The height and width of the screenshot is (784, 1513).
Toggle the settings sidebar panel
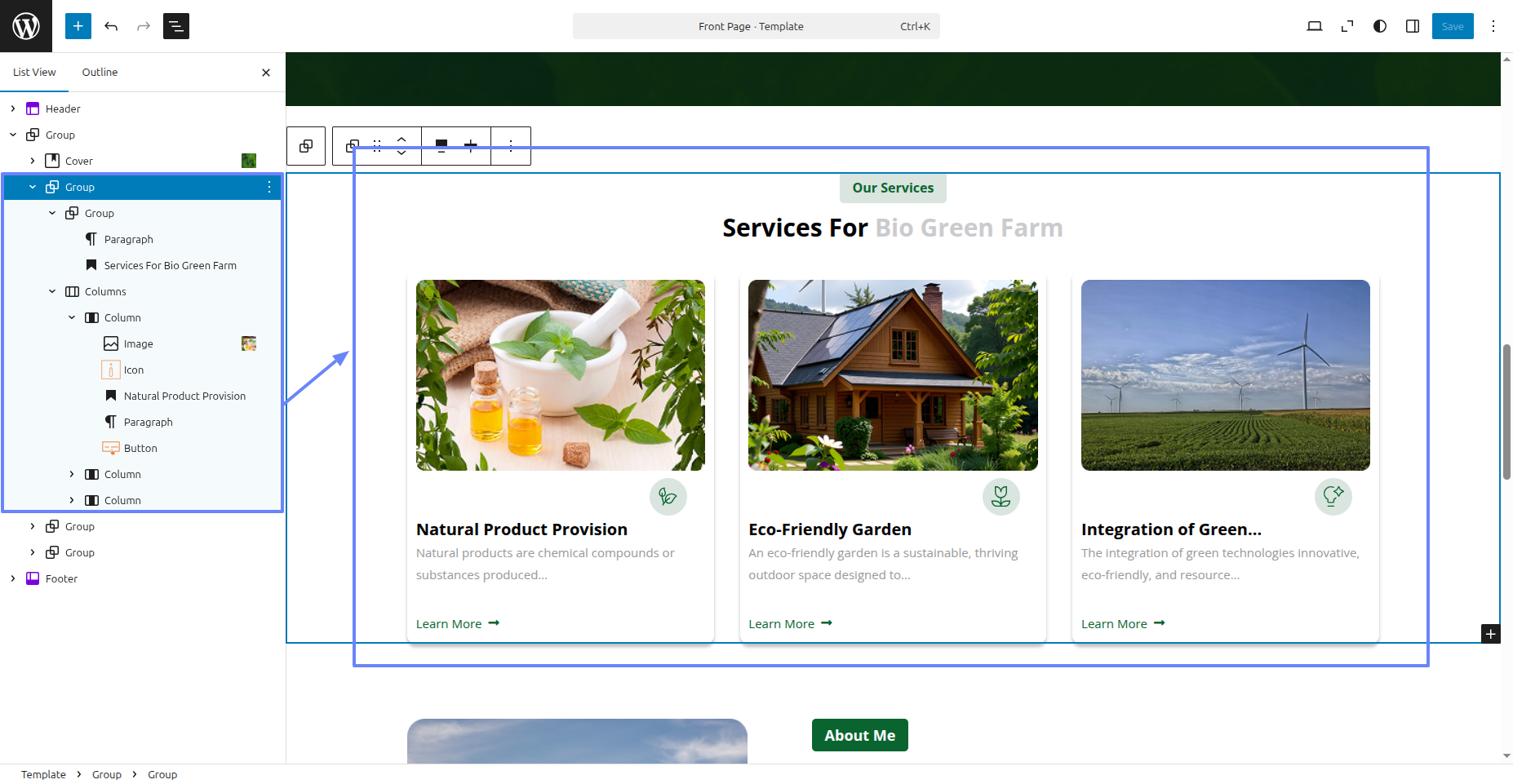[1412, 26]
